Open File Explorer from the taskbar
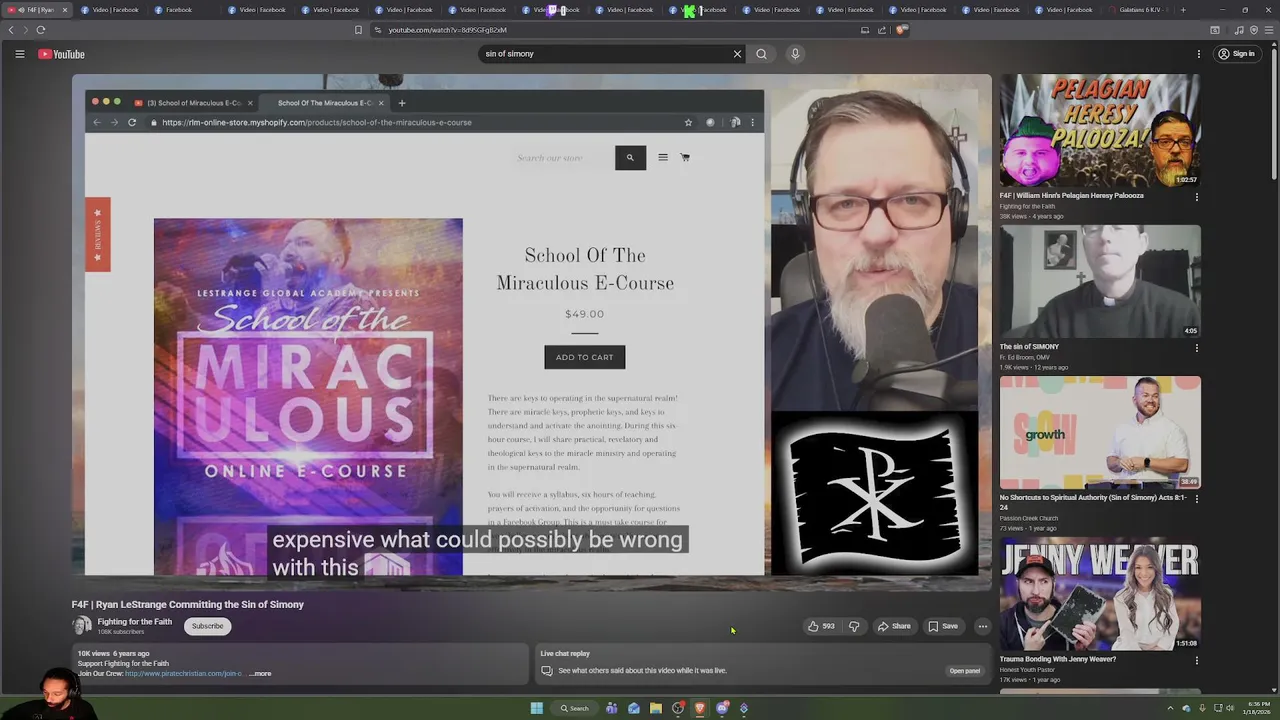Image resolution: width=1280 pixels, height=720 pixels. pyautogui.click(x=656, y=708)
